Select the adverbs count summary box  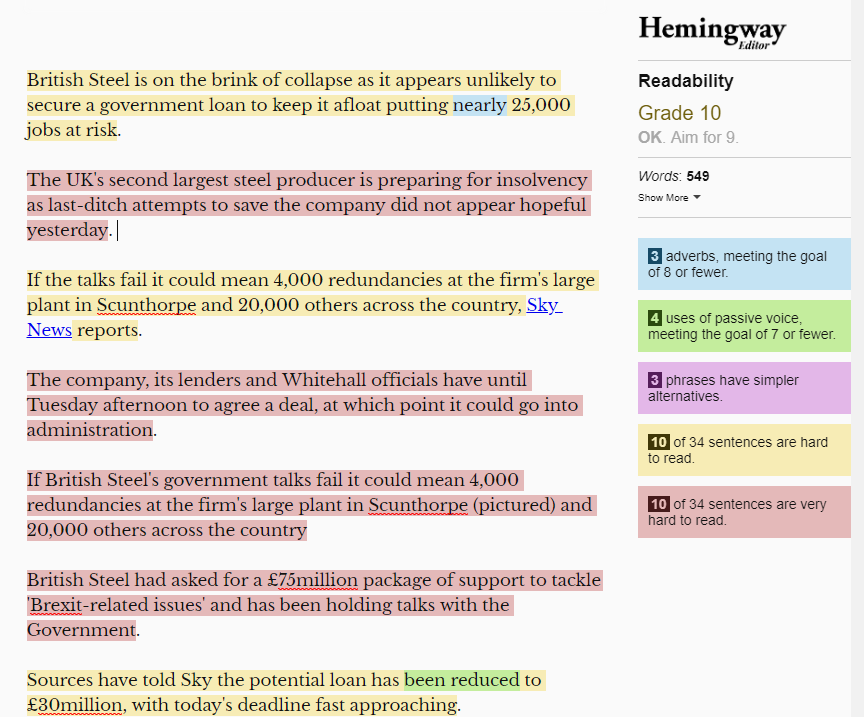(x=744, y=264)
